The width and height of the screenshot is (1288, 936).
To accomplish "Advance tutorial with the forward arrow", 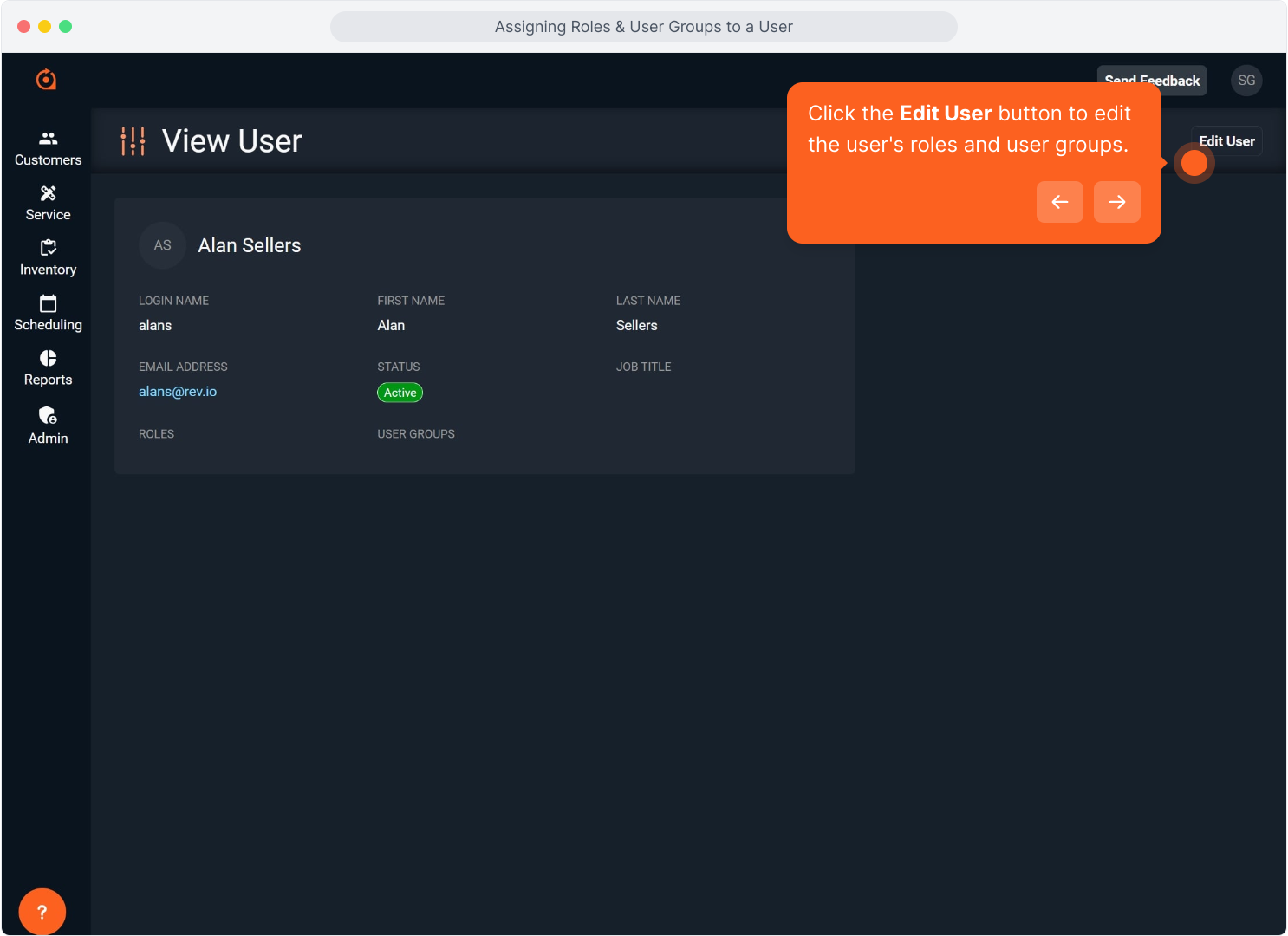I will 1116,201.
